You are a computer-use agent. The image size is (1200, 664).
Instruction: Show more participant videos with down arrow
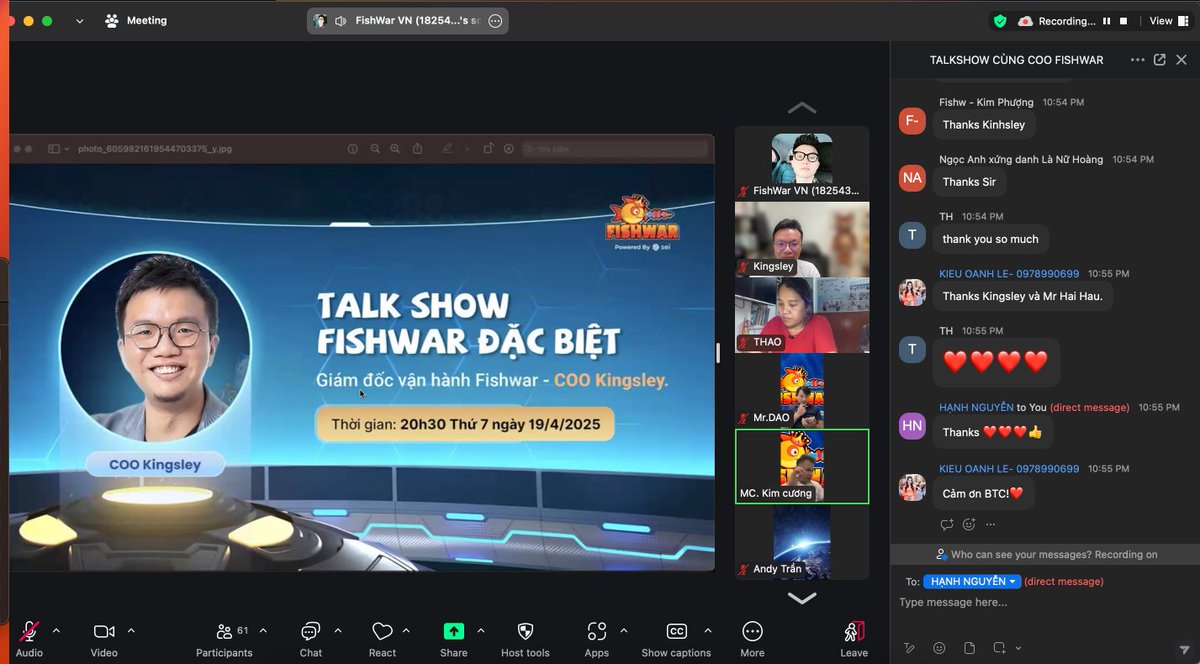pyautogui.click(x=802, y=598)
